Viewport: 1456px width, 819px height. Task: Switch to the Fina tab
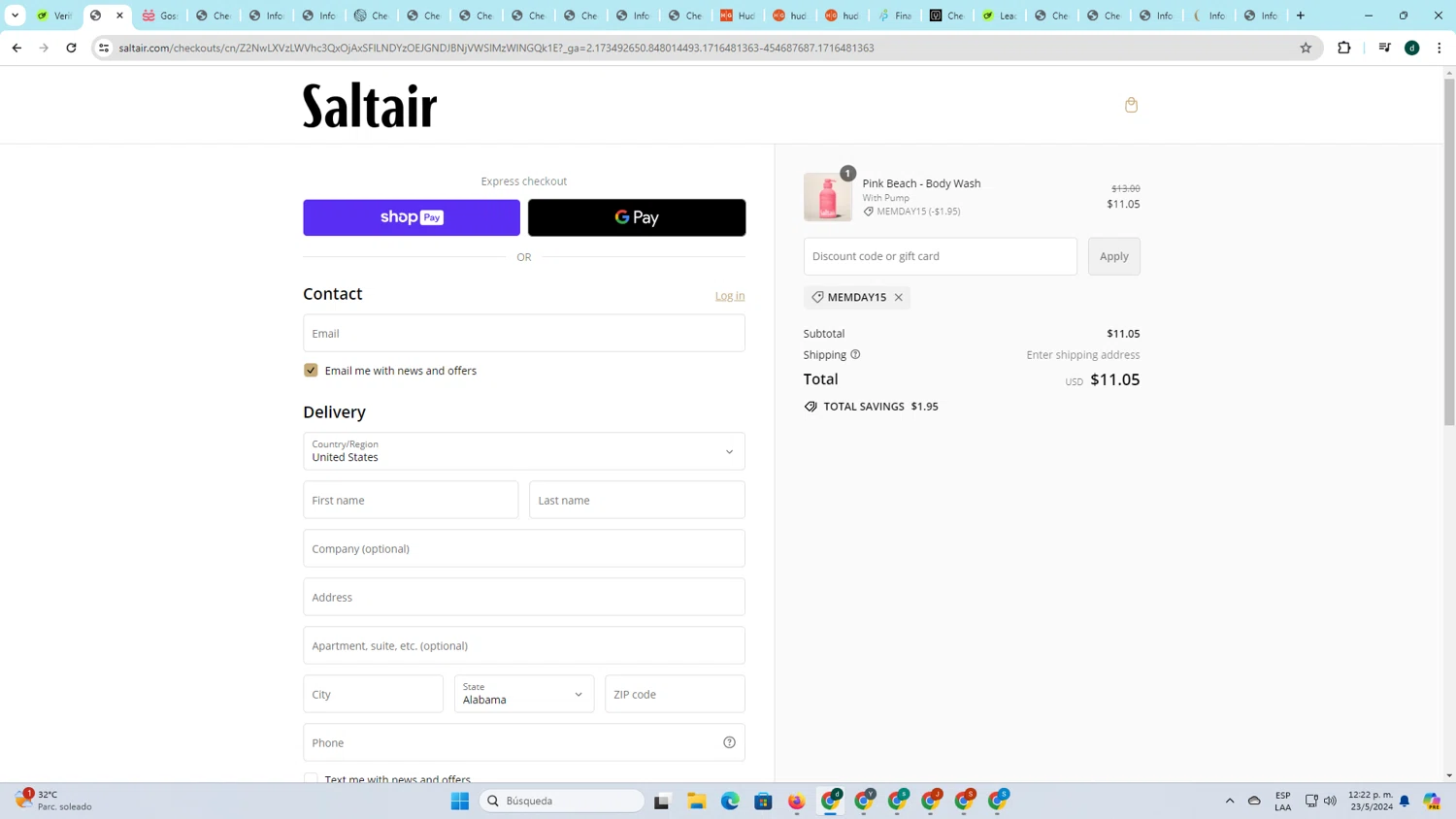pyautogui.click(x=894, y=16)
